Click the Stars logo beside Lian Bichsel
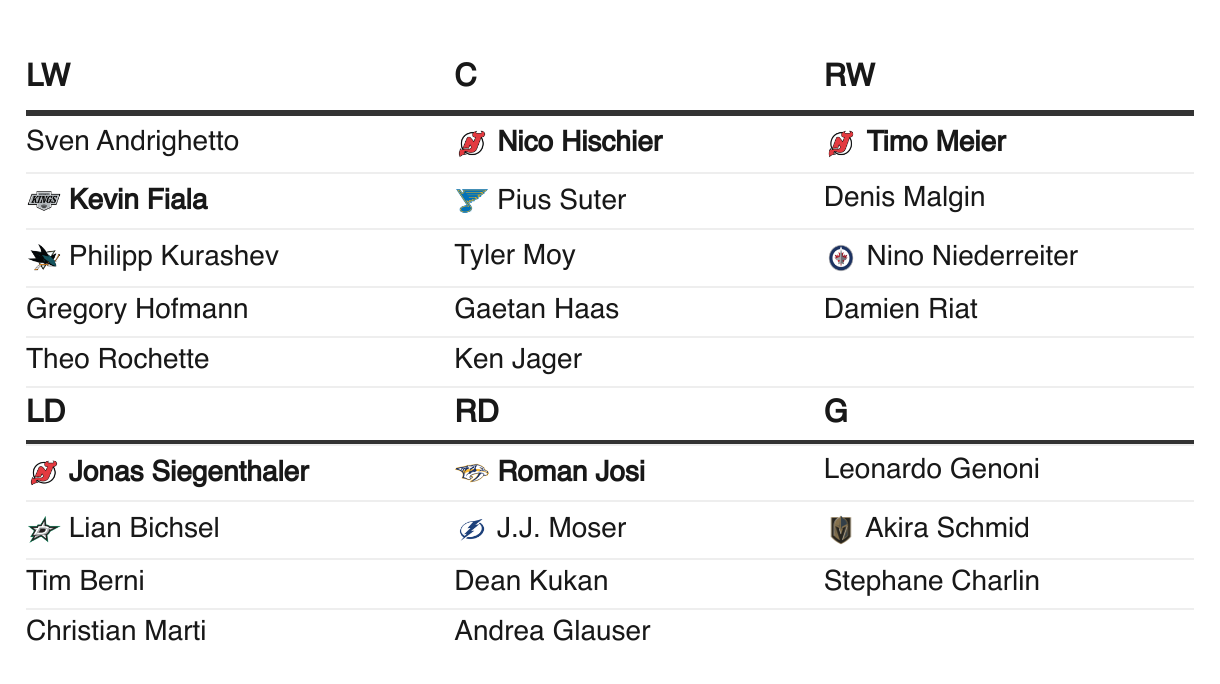The height and width of the screenshot is (684, 1220). click(x=44, y=529)
